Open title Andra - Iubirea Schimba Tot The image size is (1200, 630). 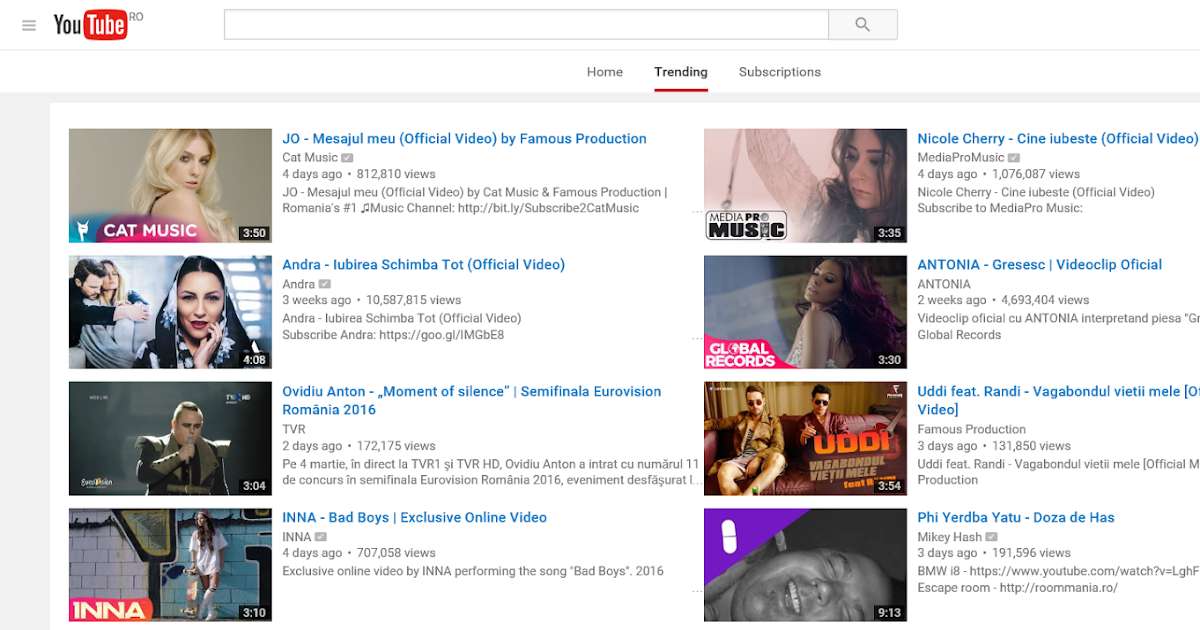pos(423,265)
